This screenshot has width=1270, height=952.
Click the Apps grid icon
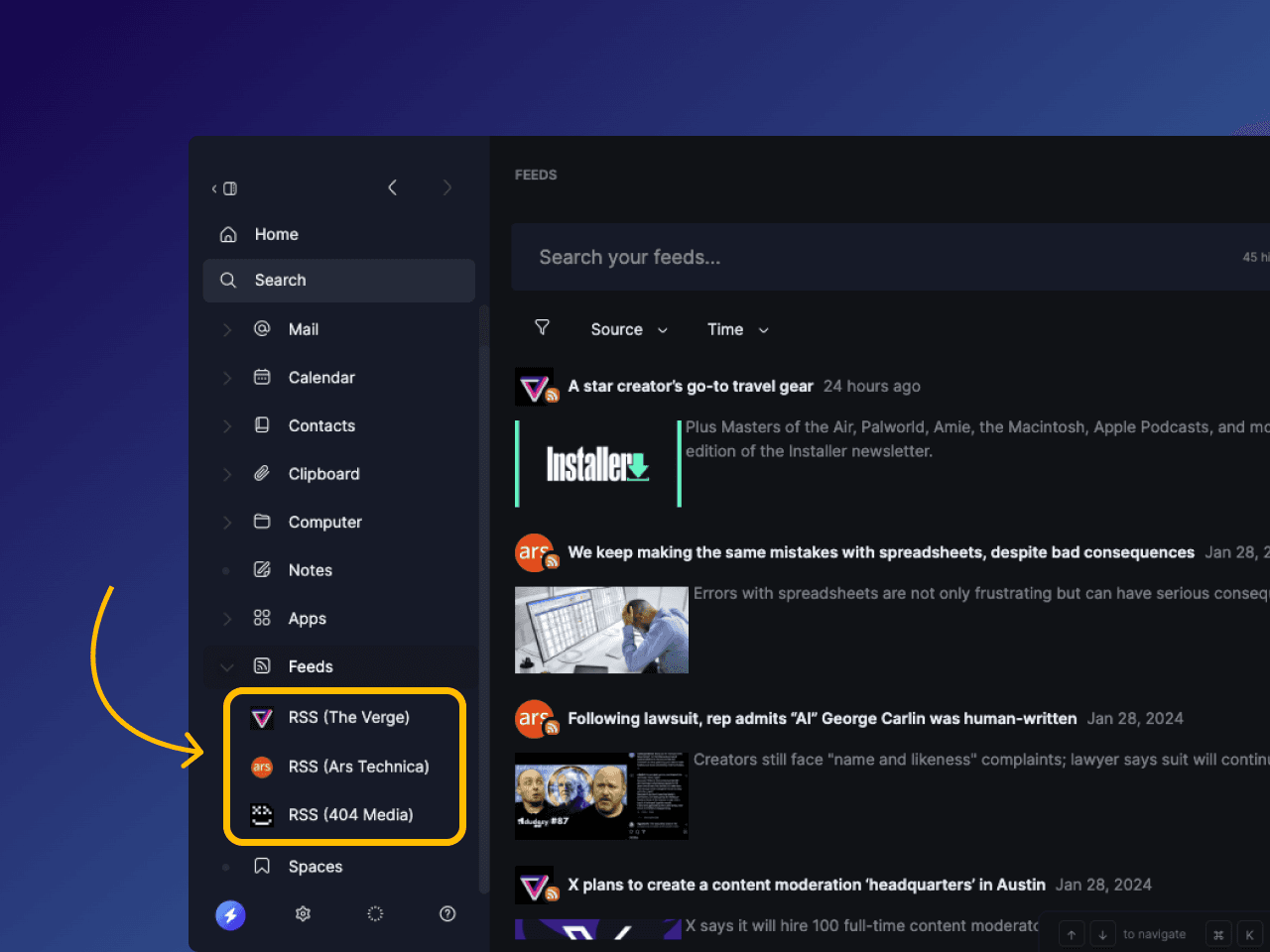point(262,618)
